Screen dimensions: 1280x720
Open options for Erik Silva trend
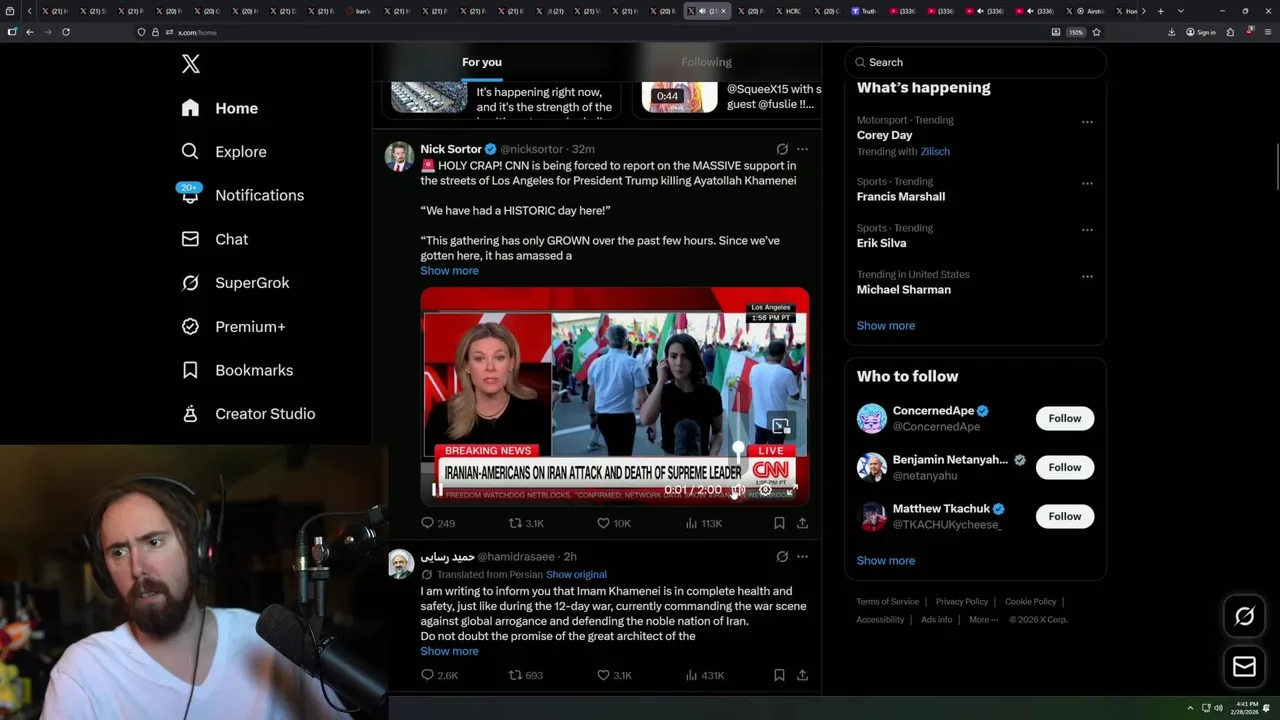1087,230
